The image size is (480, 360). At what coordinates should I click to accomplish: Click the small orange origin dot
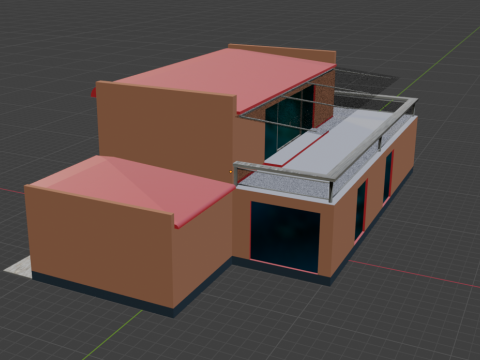(x=231, y=172)
